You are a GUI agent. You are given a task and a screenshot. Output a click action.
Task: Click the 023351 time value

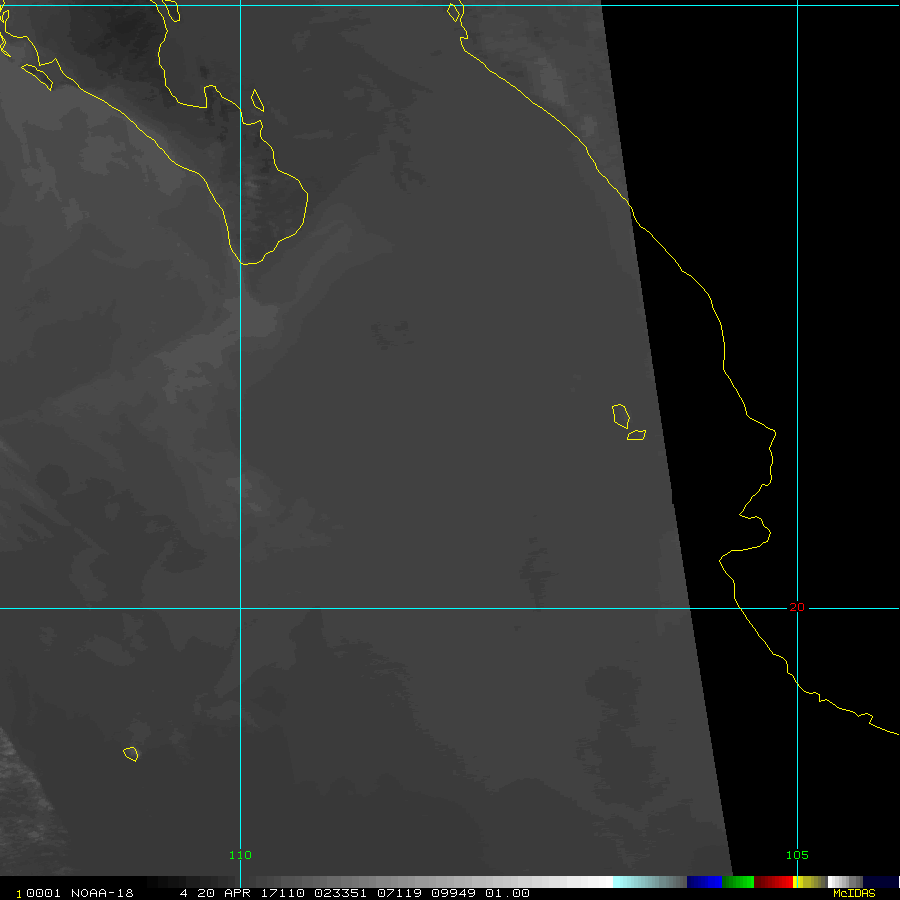[x=340, y=893]
